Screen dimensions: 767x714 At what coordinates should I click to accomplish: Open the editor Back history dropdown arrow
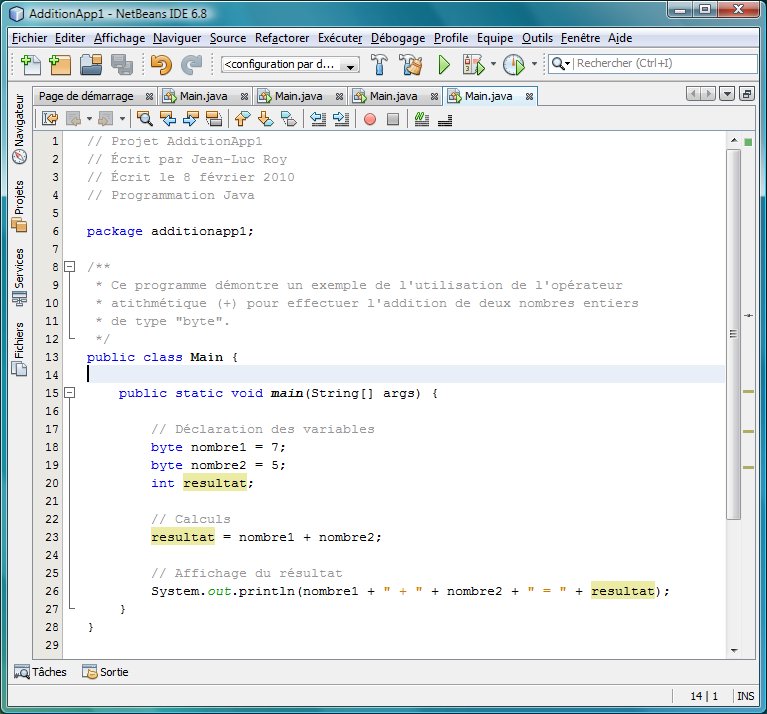pos(90,119)
